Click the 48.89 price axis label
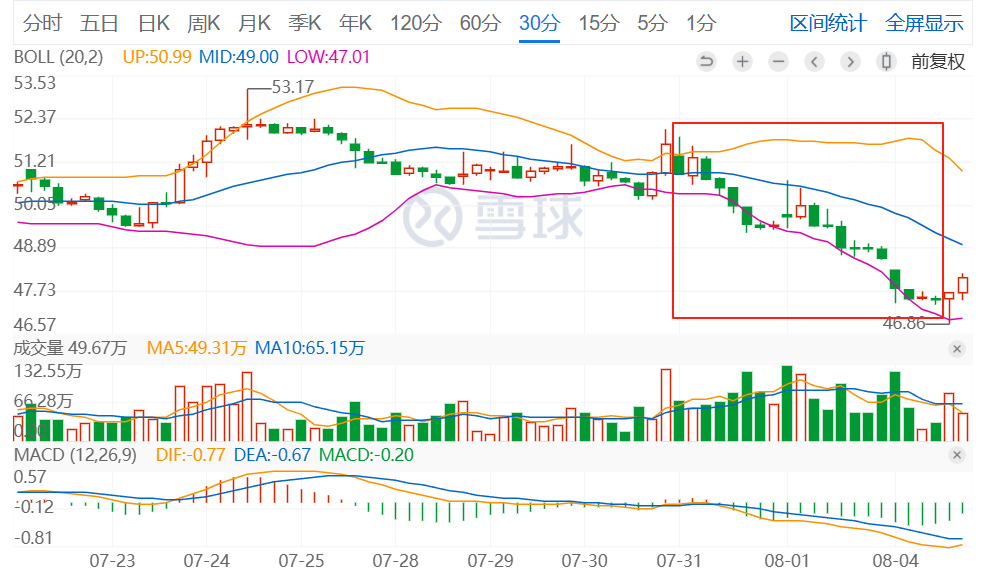The image size is (1003, 581). coord(35,246)
